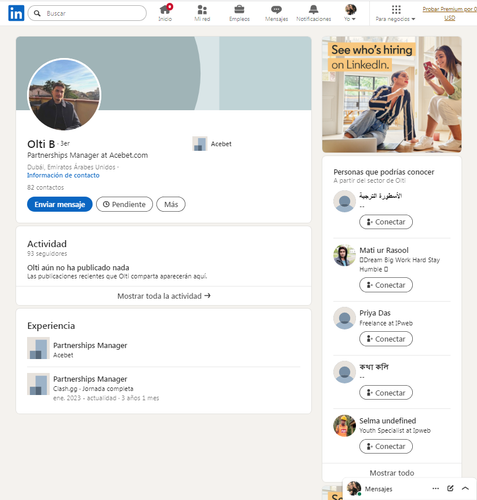The height and width of the screenshot is (500, 477).
Task: Click See who's hiring advertisement
Action: tap(392, 95)
